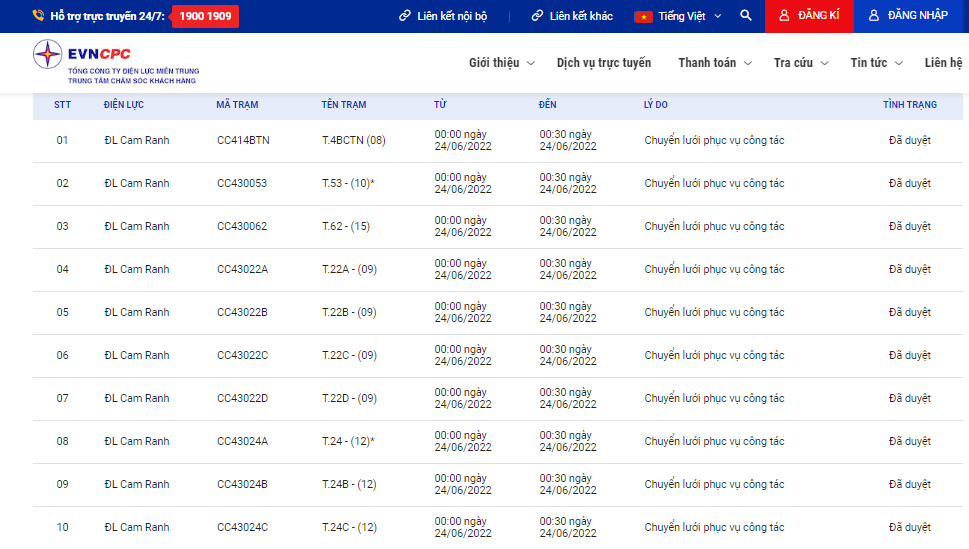Image resolution: width=969 pixels, height=549 pixels.
Task: Expand the Tin tức menu
Action: pos(876,63)
